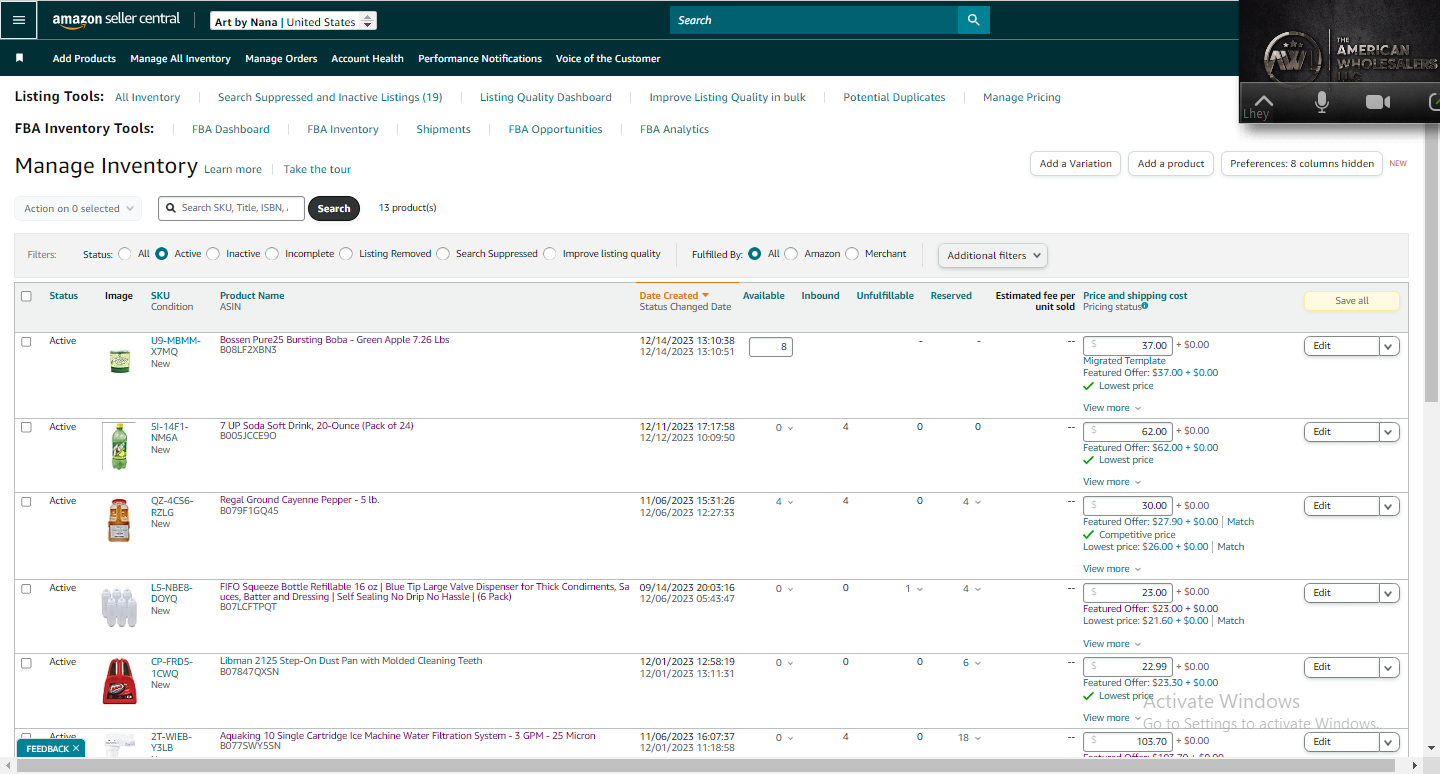Open Add Products in the top navigation

pyautogui.click(x=84, y=59)
